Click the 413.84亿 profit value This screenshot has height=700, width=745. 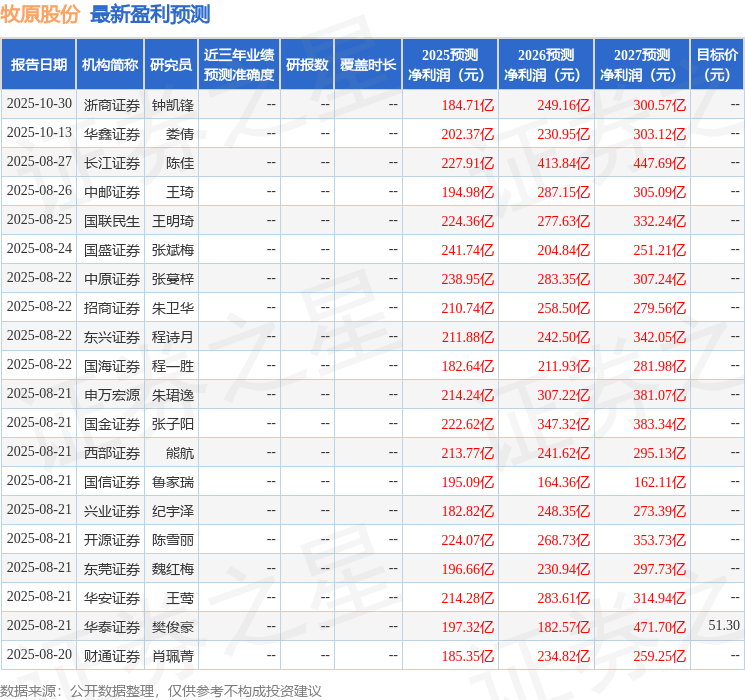click(564, 163)
